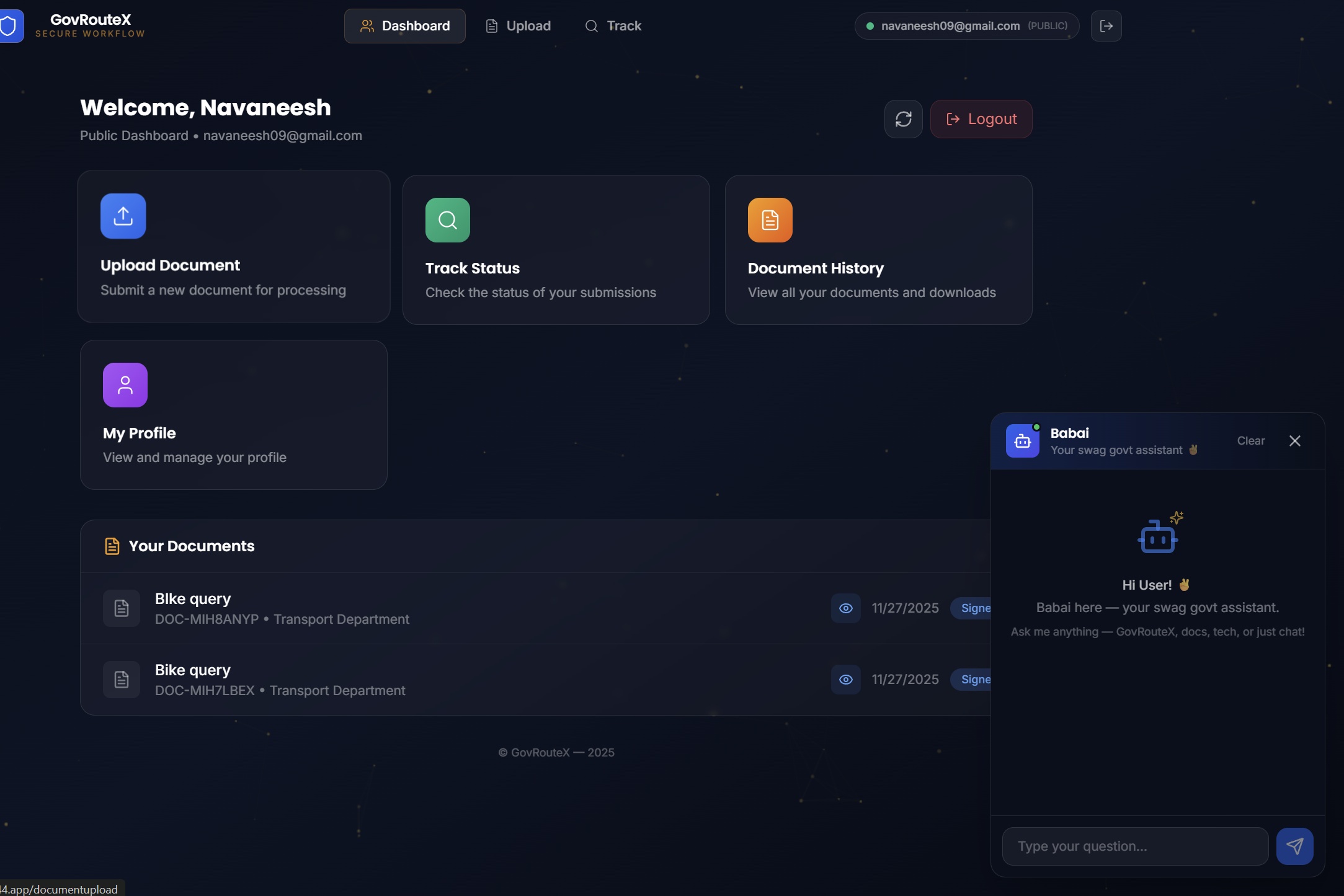Click the top navbar sign-out icon

pyautogui.click(x=1106, y=26)
